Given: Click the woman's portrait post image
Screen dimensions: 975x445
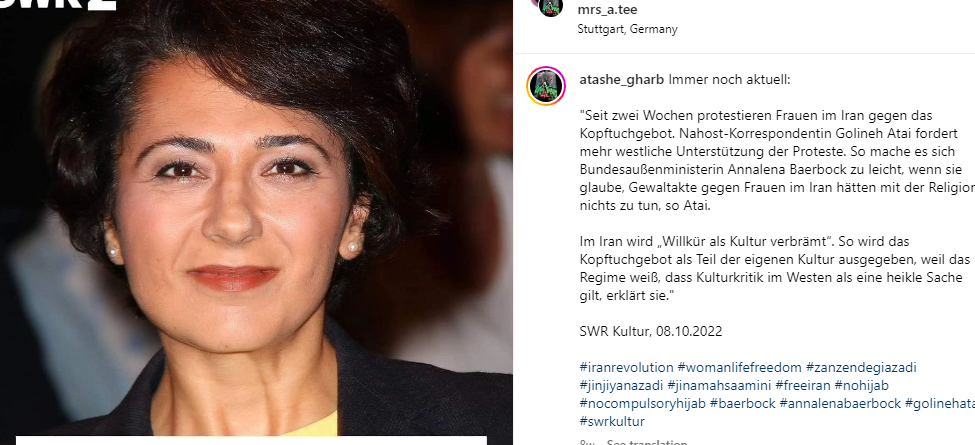Looking at the screenshot, I should [256, 222].
